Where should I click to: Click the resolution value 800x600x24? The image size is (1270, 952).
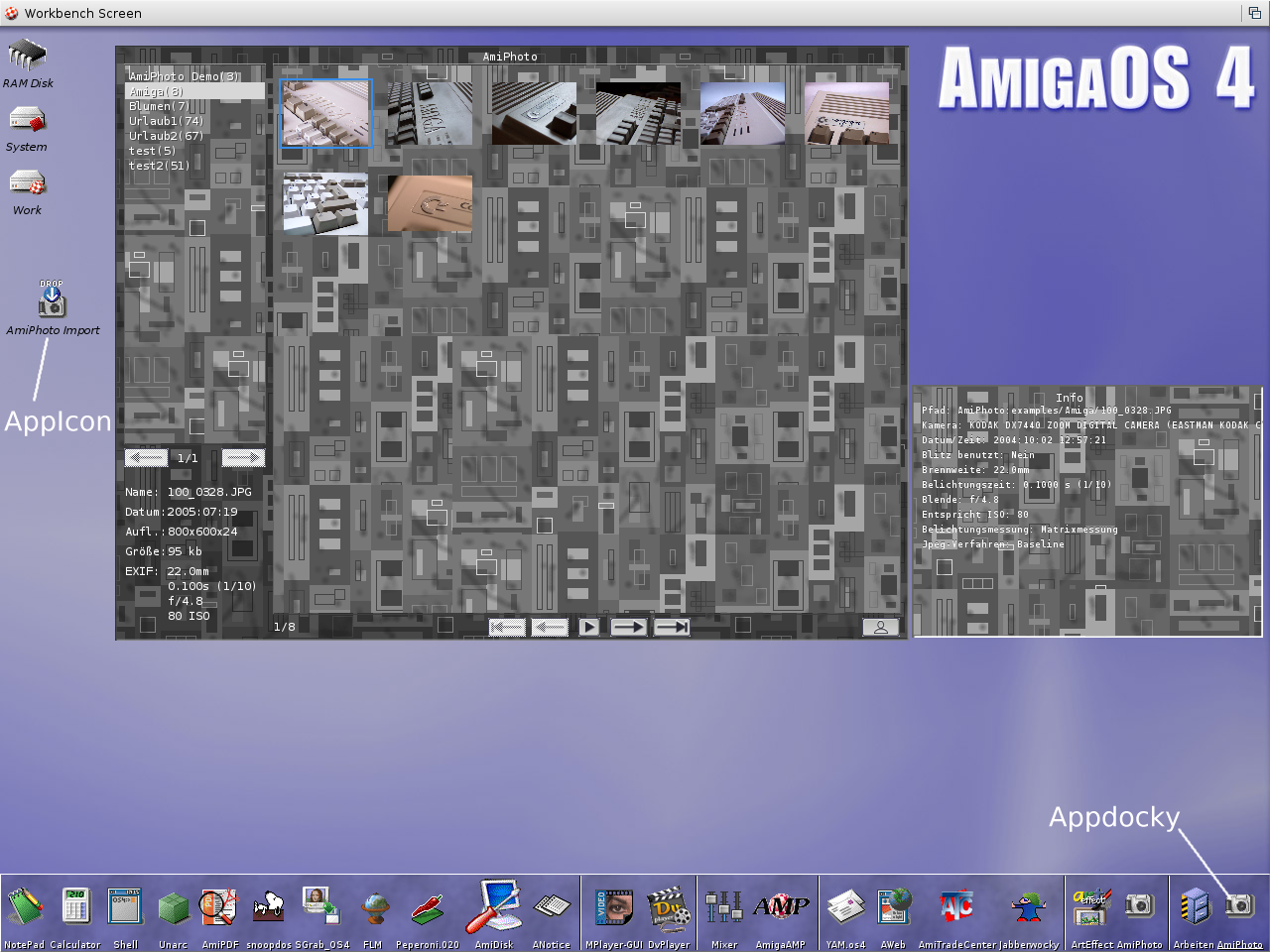(202, 532)
